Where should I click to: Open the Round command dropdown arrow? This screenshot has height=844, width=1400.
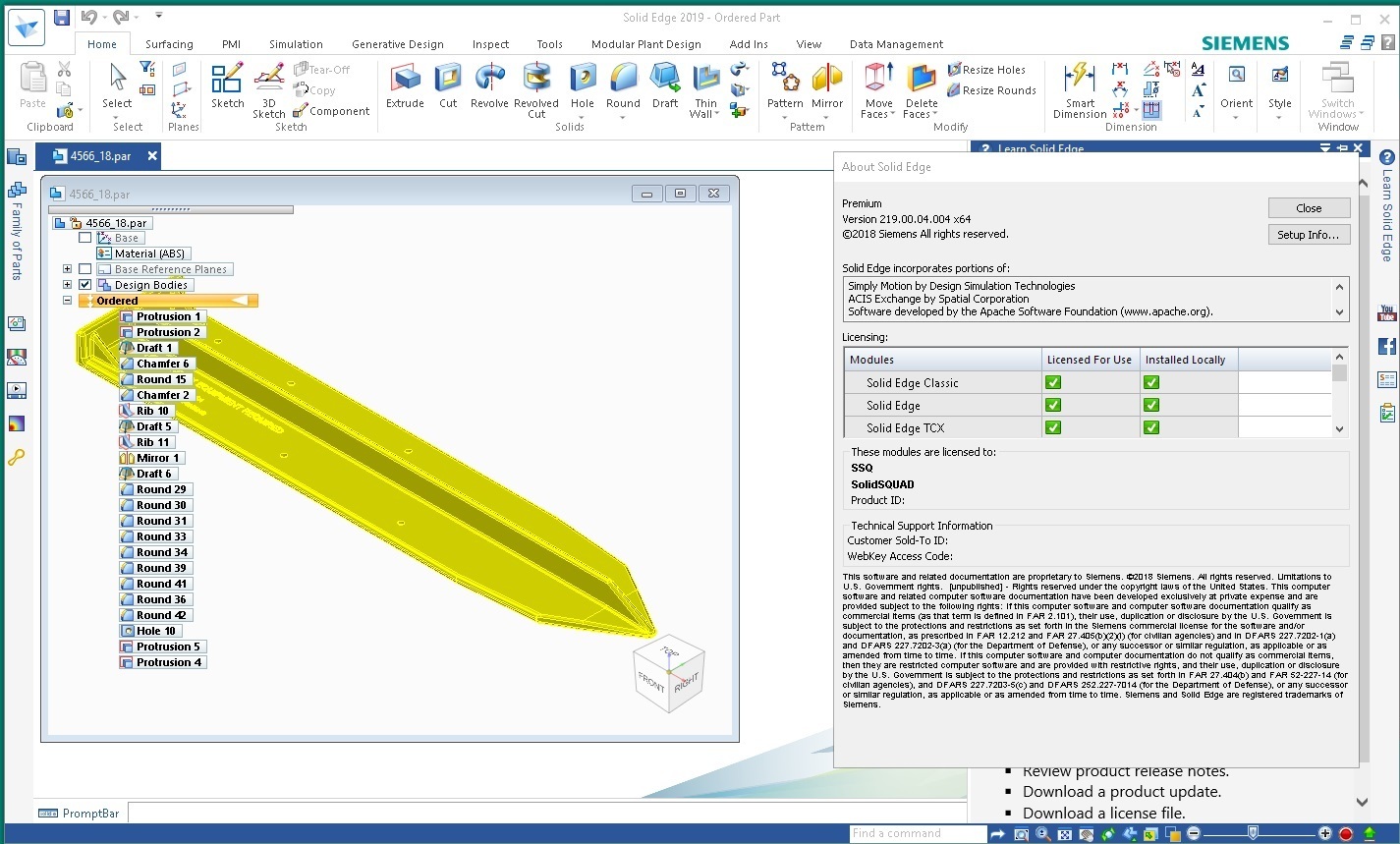pos(623,117)
